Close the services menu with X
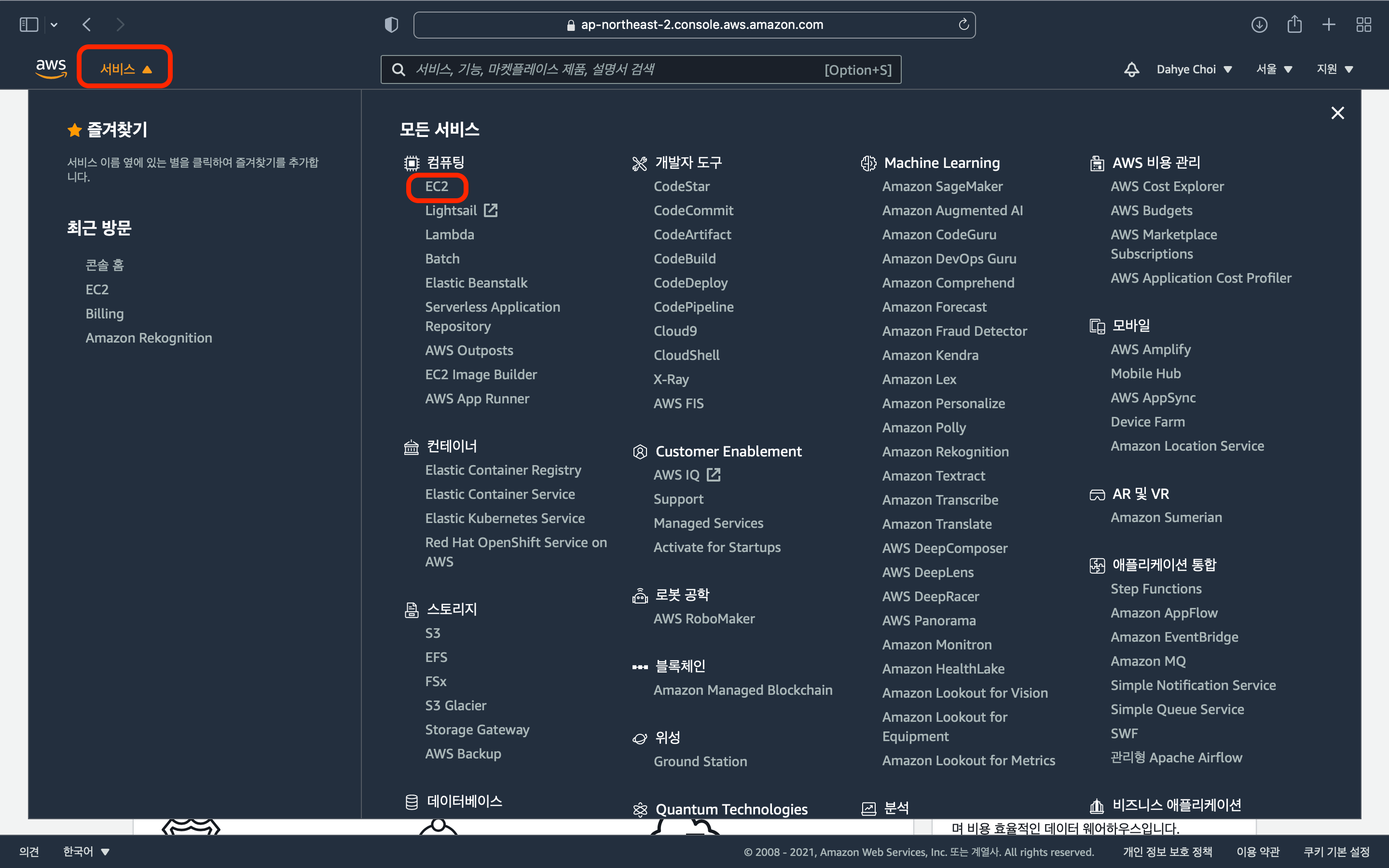The image size is (1389, 868). coord(1337,113)
